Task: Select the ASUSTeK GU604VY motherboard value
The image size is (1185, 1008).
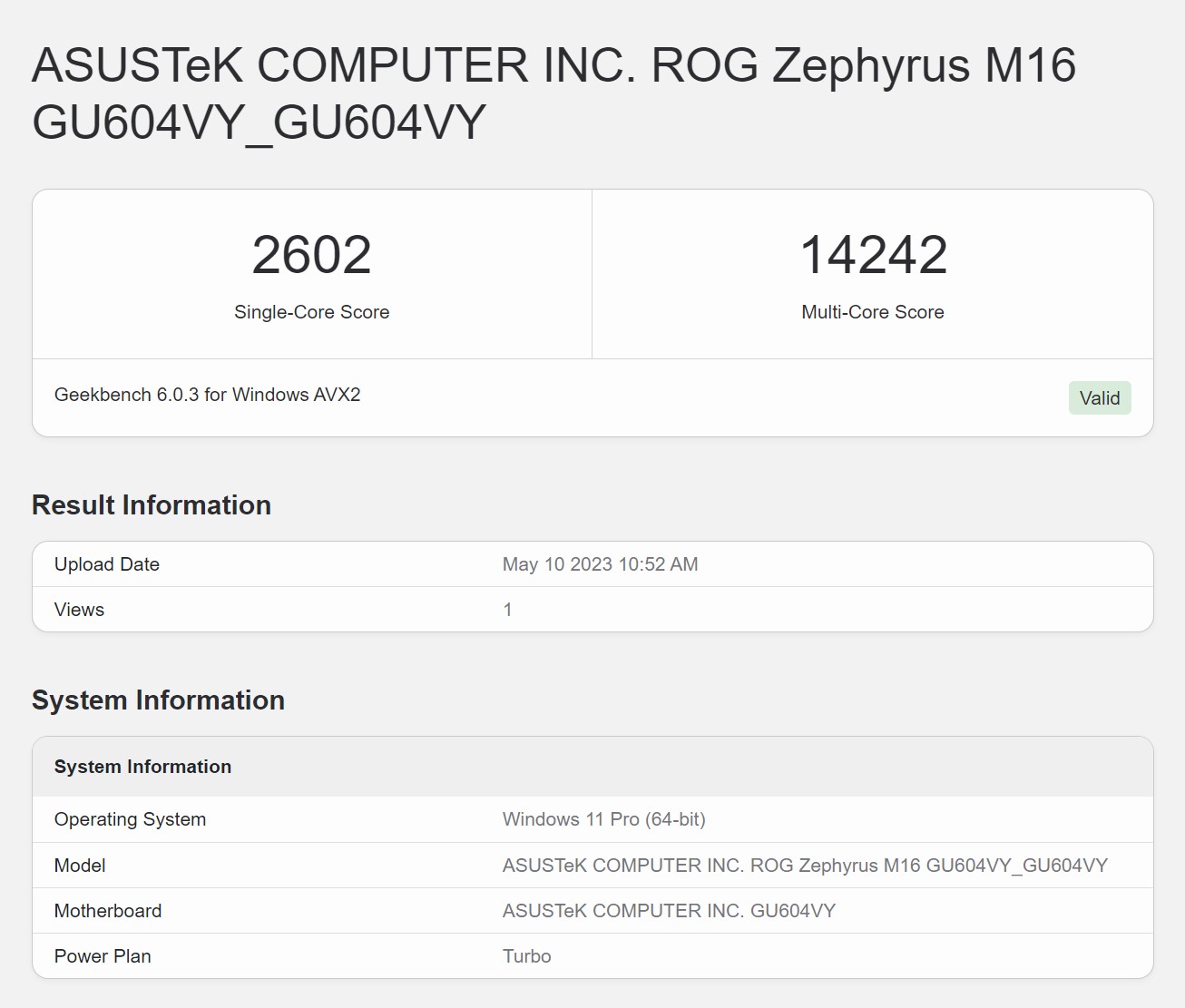Action: pyautogui.click(x=669, y=911)
